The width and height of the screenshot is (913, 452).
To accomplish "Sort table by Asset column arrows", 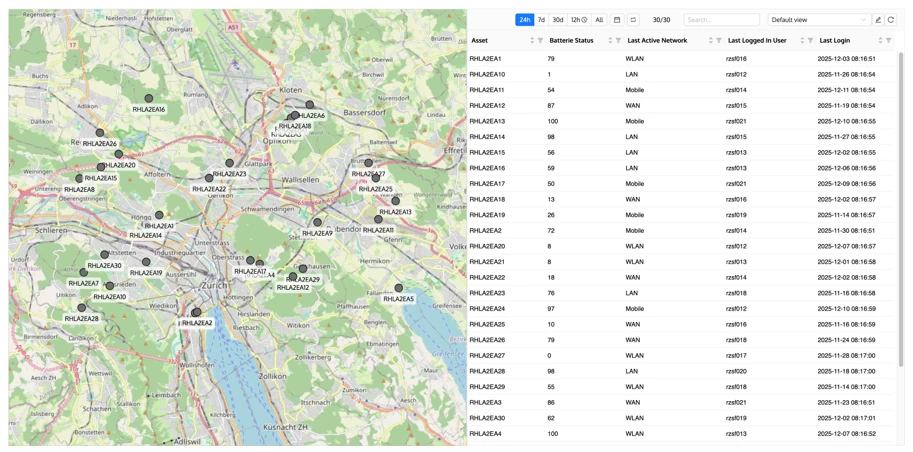I will pos(532,41).
